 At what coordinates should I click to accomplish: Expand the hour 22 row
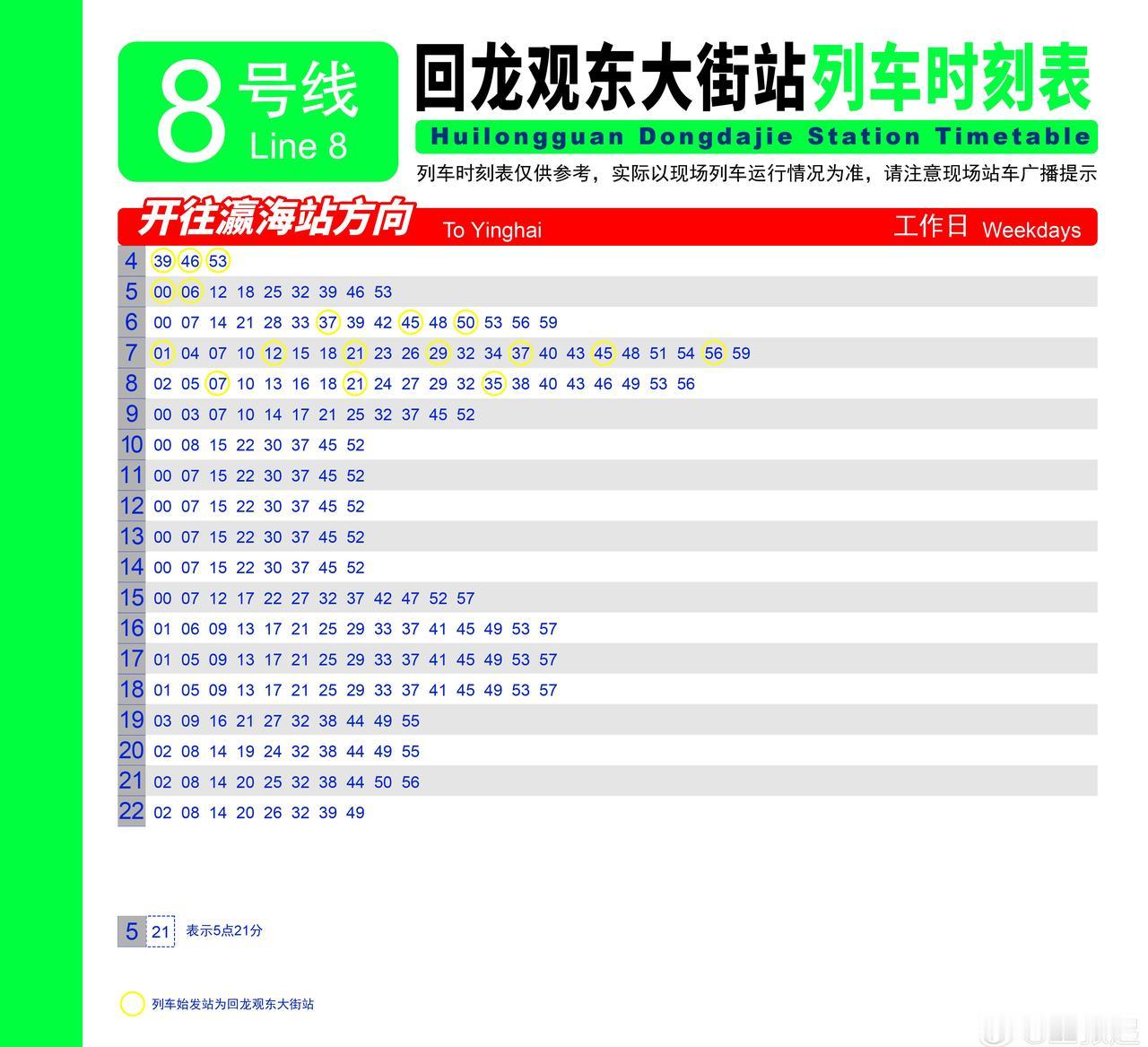(131, 812)
